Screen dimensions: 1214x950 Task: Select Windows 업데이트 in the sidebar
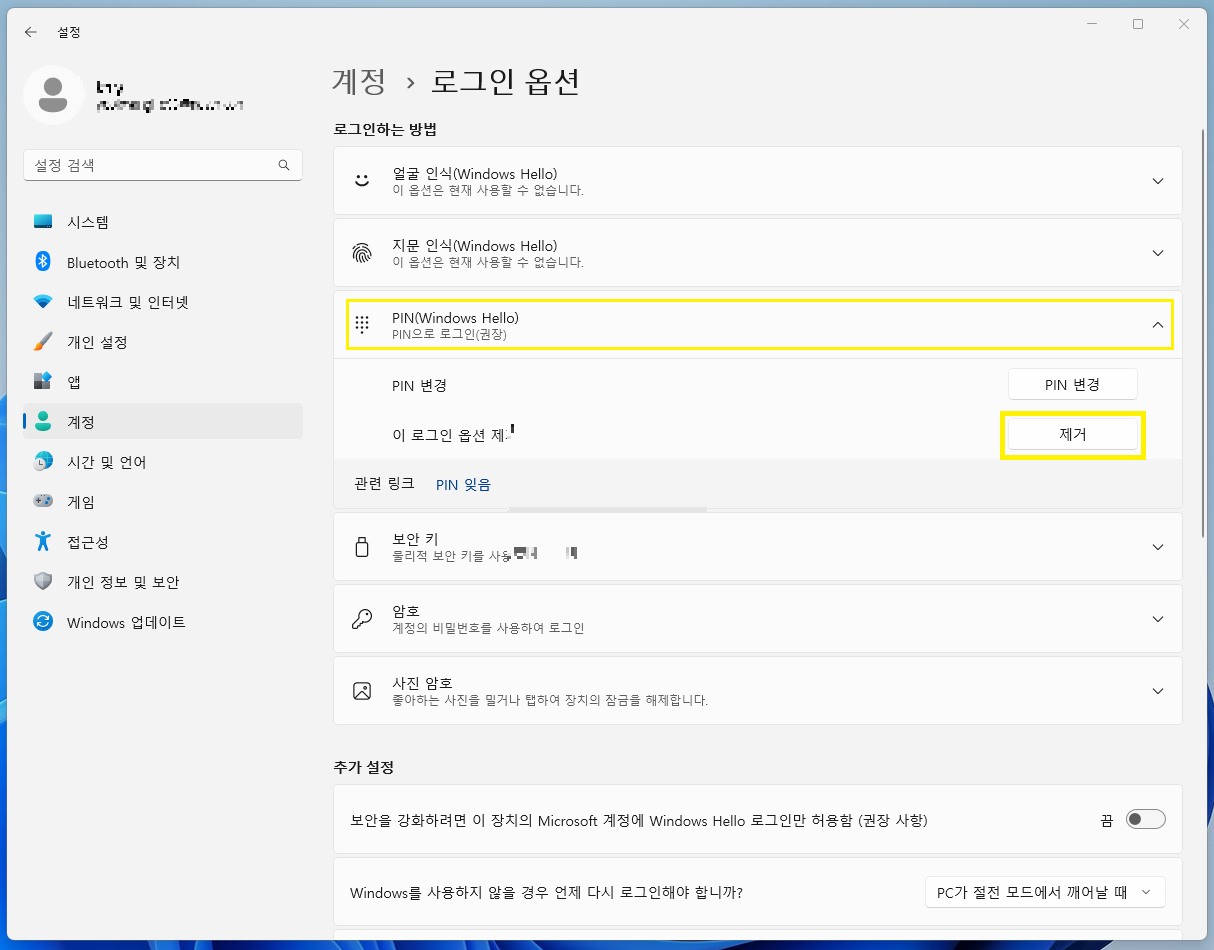coord(162,622)
